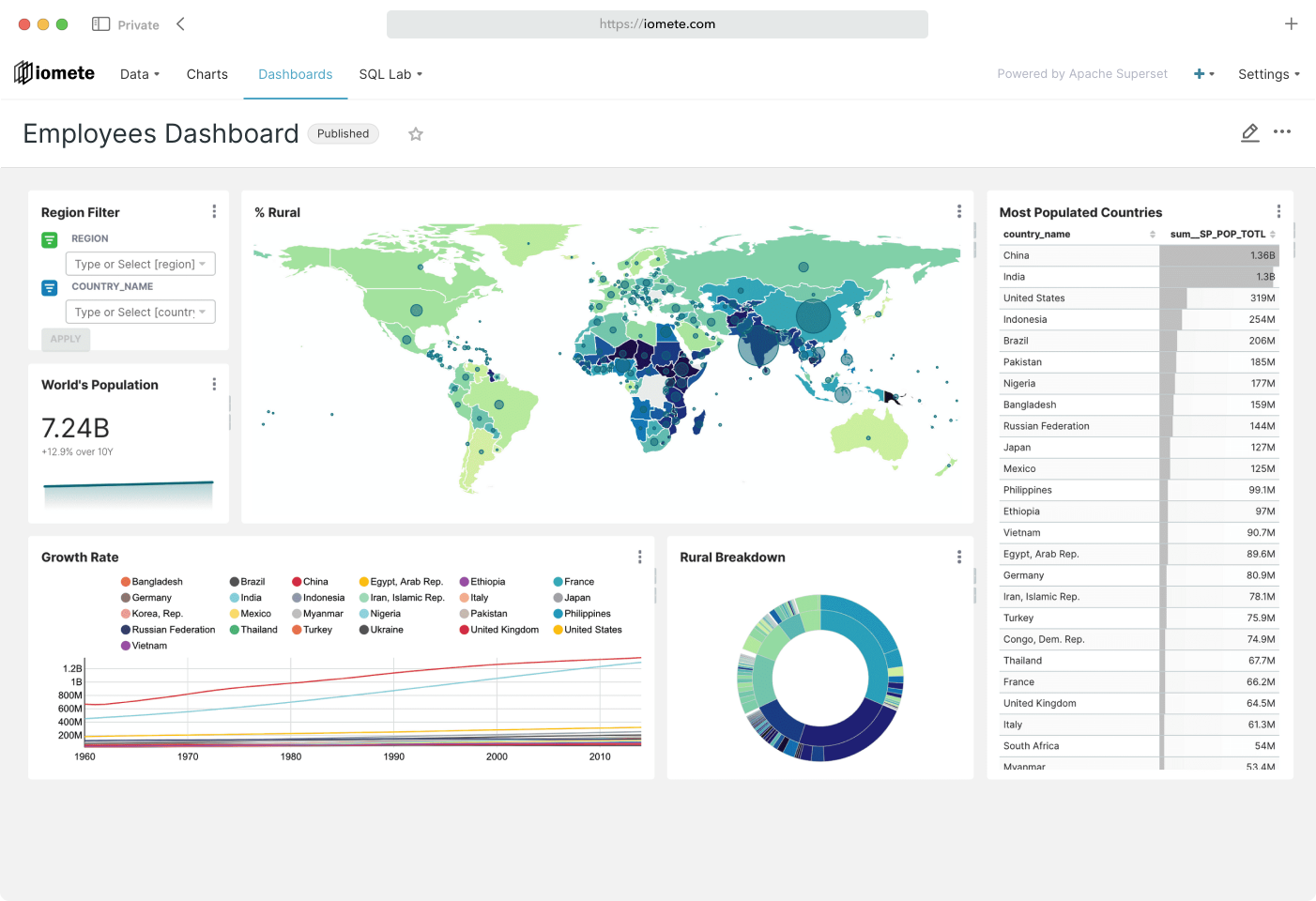Click the blue COUNTRY_NAME filter icon

(x=49, y=287)
